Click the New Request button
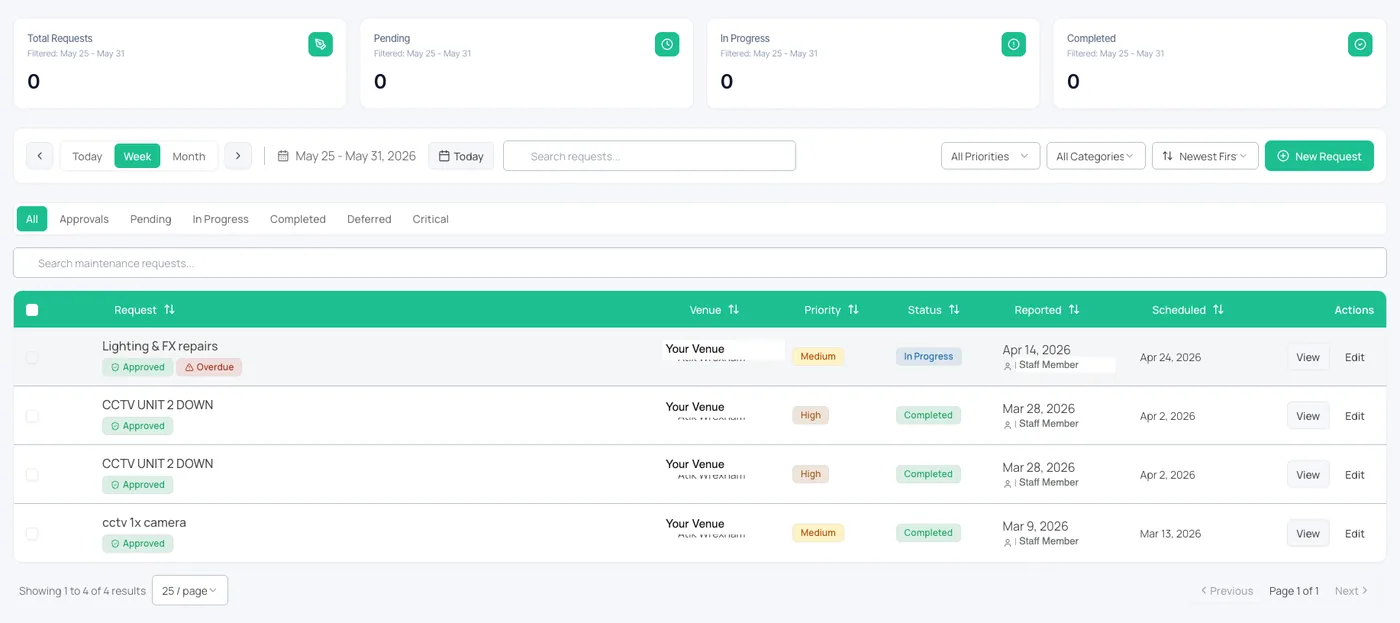1400x623 pixels. click(1319, 156)
